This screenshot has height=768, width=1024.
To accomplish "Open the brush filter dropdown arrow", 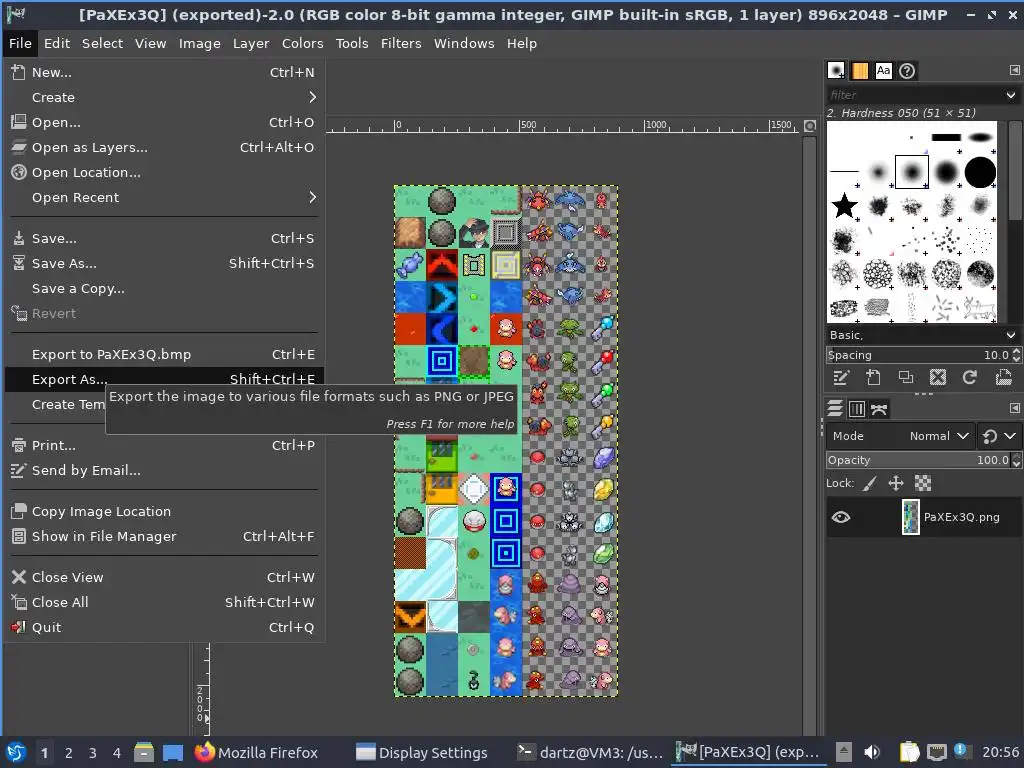I will (x=1011, y=95).
